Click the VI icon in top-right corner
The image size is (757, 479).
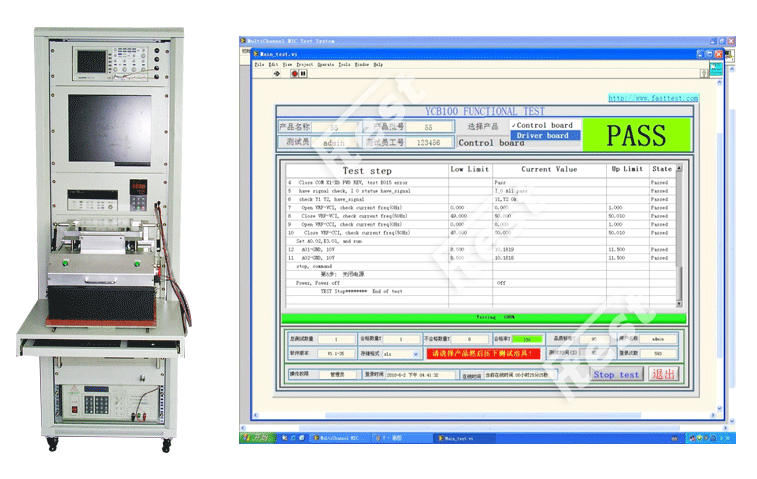[x=718, y=70]
